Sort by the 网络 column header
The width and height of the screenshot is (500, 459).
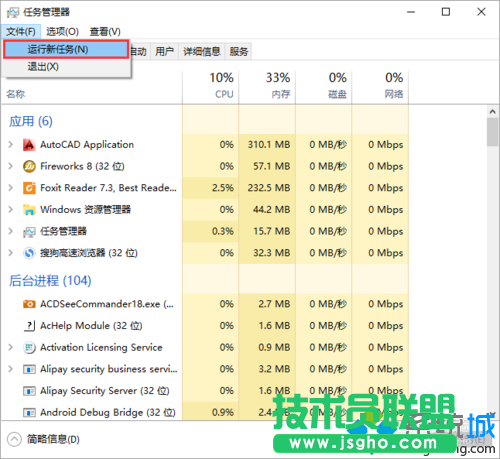380,86
